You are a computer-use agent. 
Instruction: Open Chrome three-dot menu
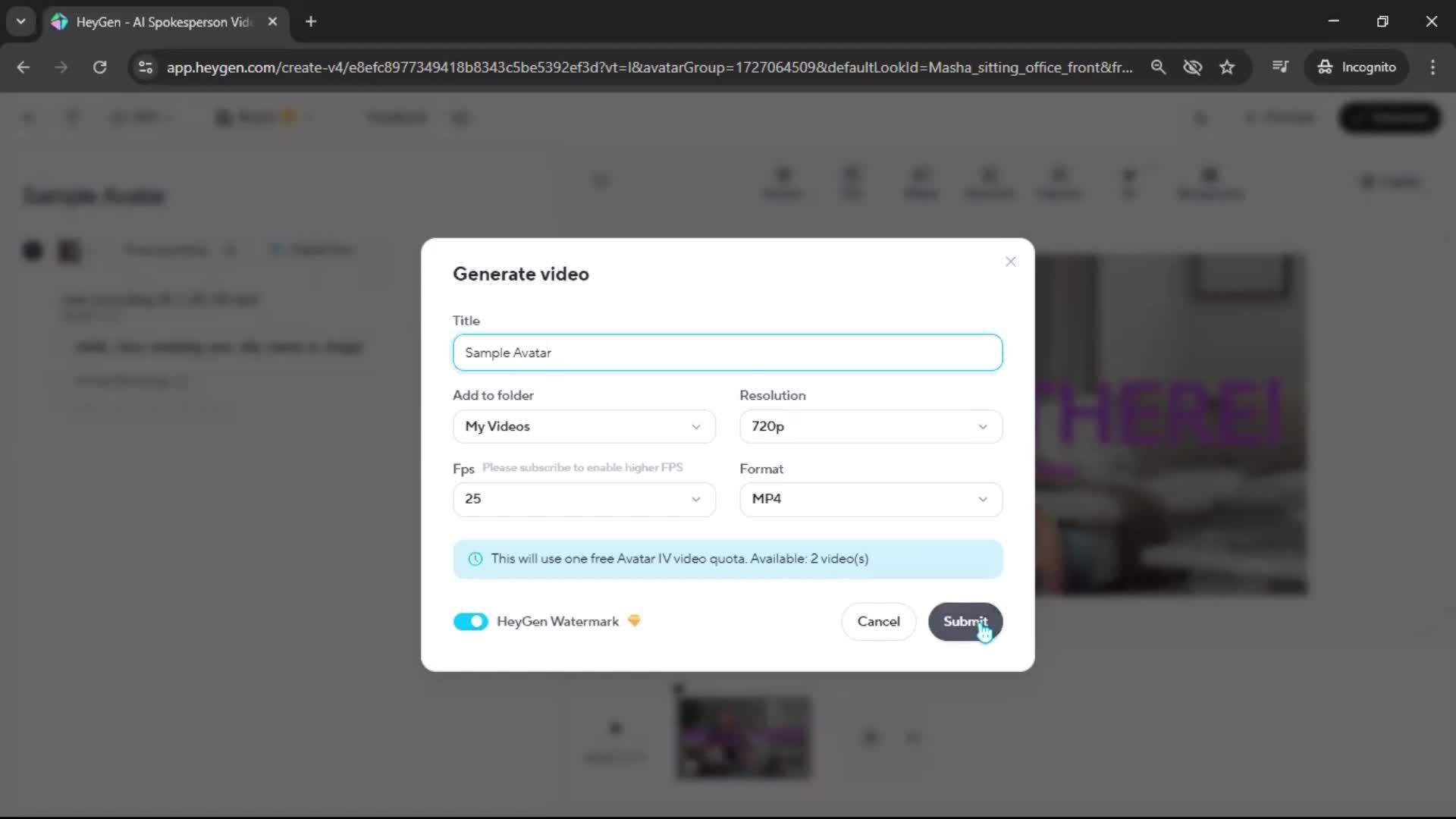(x=1432, y=67)
